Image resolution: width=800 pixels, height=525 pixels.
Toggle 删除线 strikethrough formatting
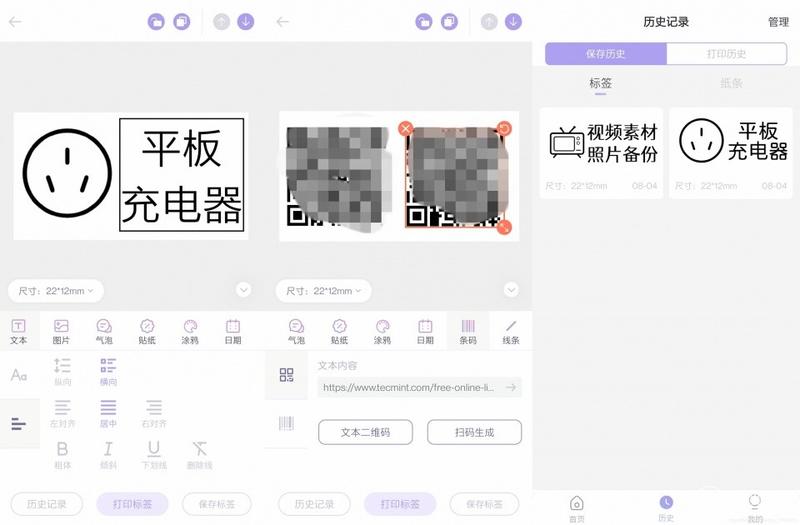pyautogui.click(x=199, y=455)
